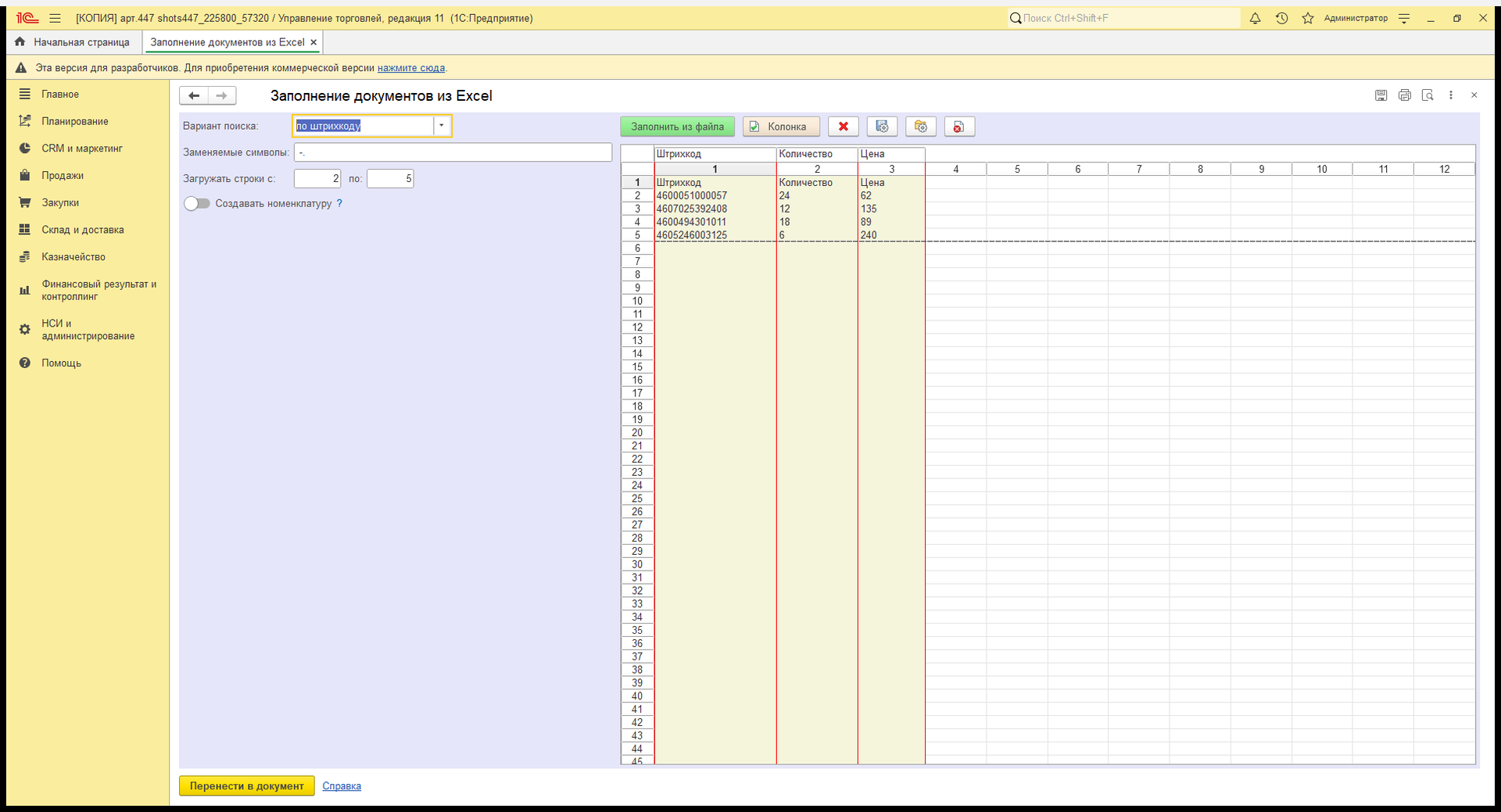Open the Казначейство section
Image resolution: width=1501 pixels, height=812 pixels.
pos(73,257)
